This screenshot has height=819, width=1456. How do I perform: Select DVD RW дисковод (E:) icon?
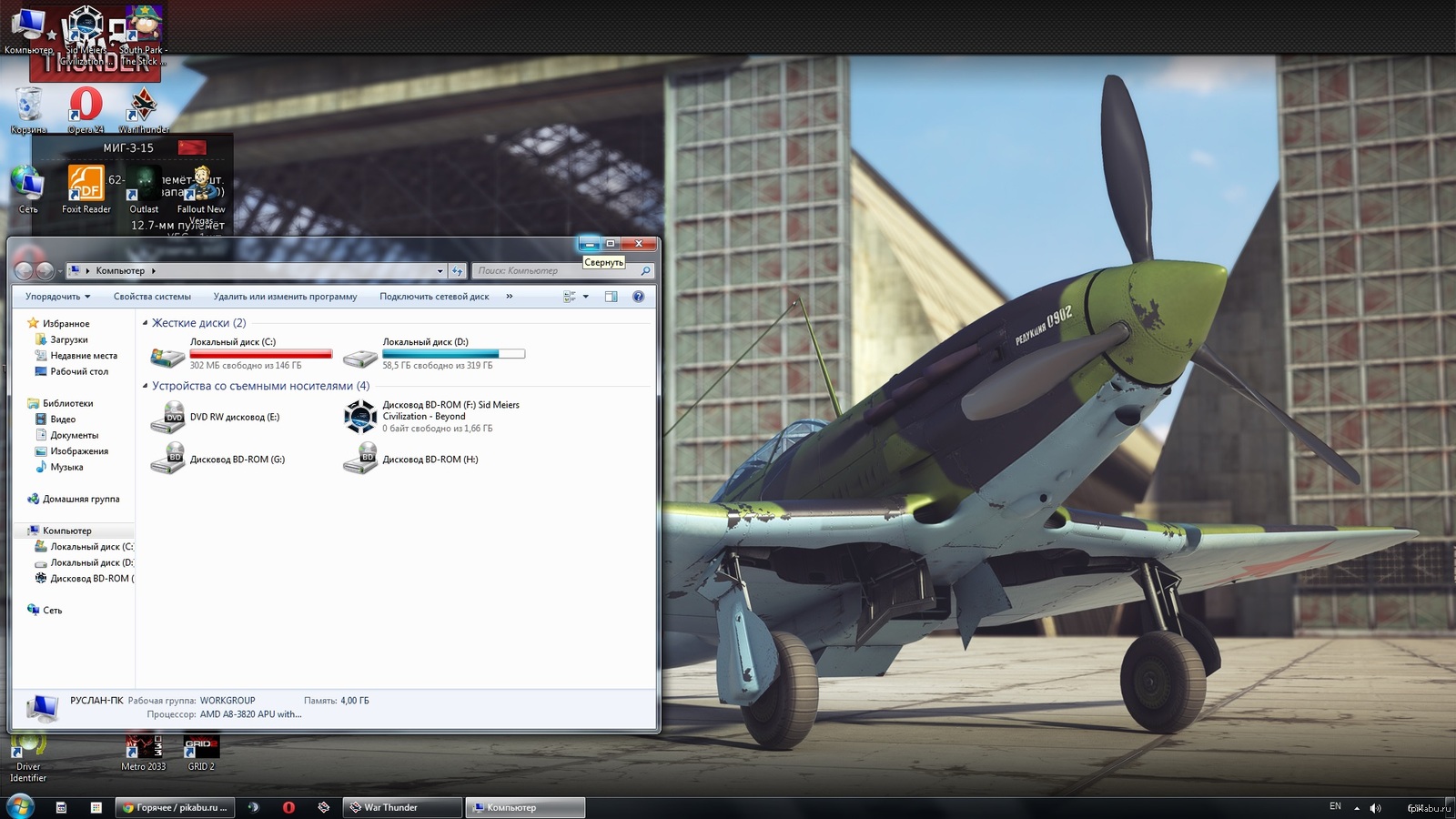click(167, 417)
